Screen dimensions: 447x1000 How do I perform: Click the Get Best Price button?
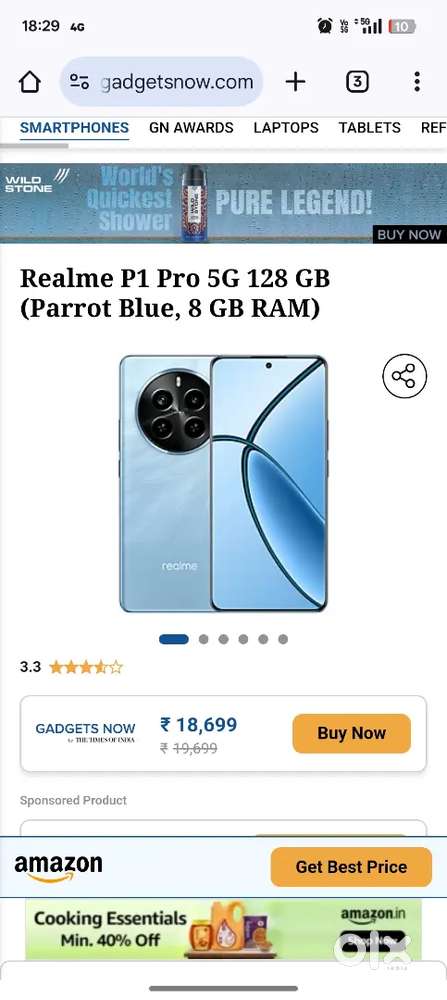(351, 867)
